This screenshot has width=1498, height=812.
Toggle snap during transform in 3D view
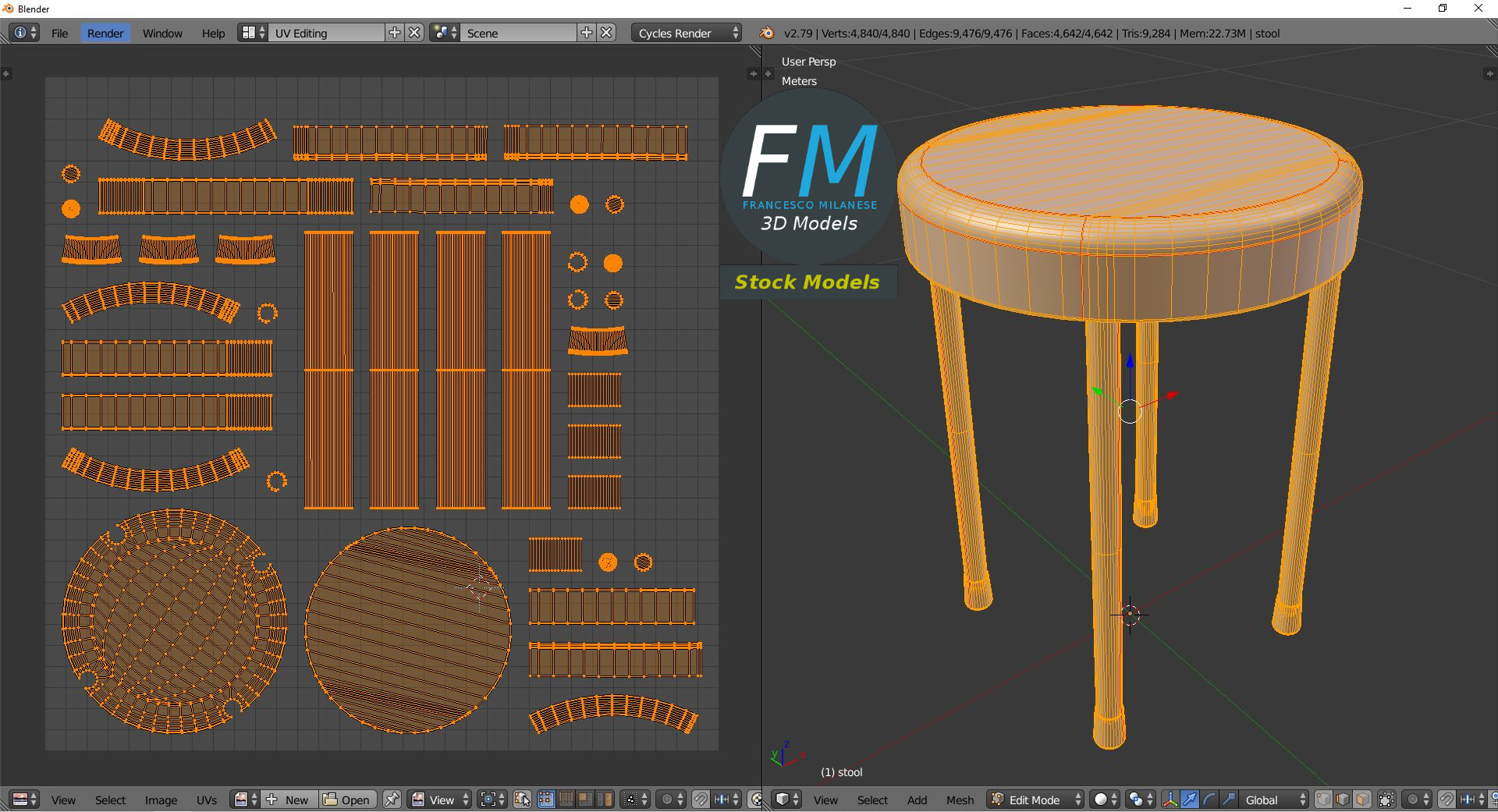coord(1447,800)
